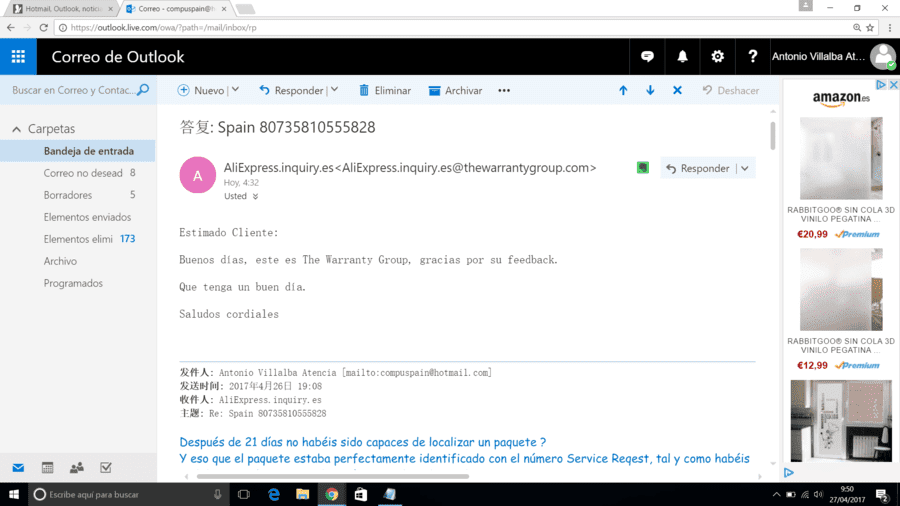Expand recipients details next to Usted
The image size is (900, 506).
point(255,196)
